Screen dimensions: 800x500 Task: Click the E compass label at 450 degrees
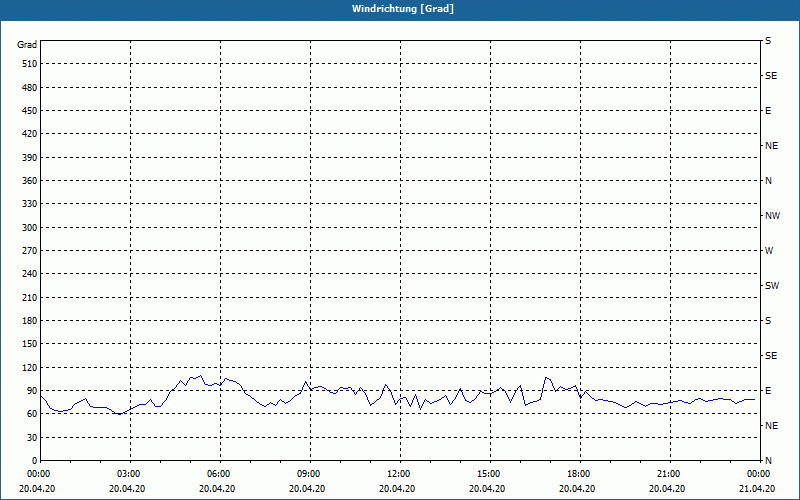(768, 111)
